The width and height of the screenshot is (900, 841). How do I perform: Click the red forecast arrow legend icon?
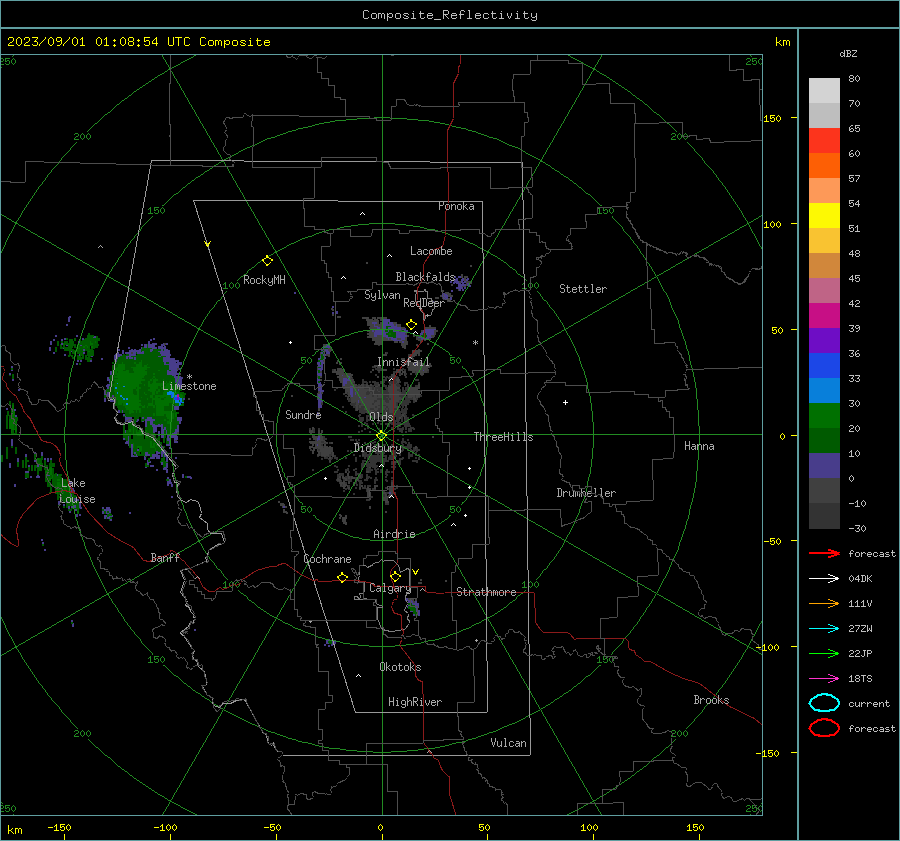coord(824,553)
